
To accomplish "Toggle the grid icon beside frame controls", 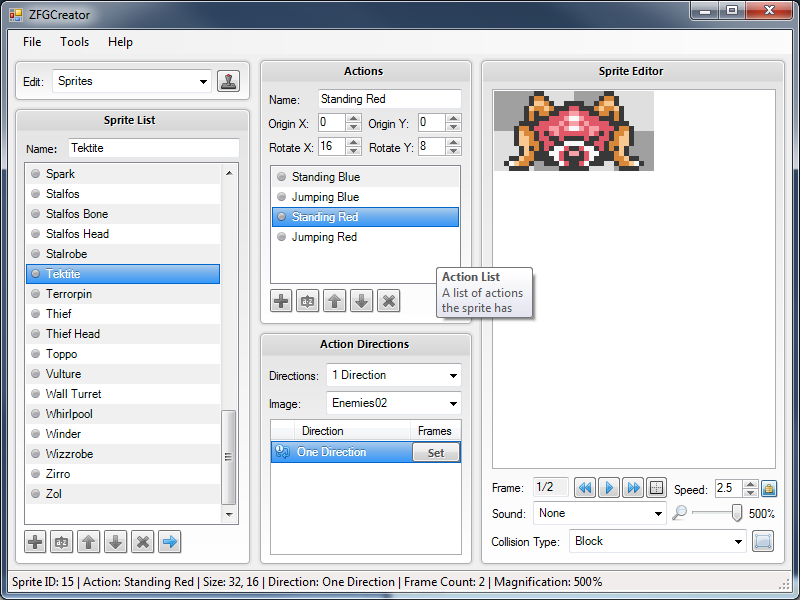I will pos(657,488).
